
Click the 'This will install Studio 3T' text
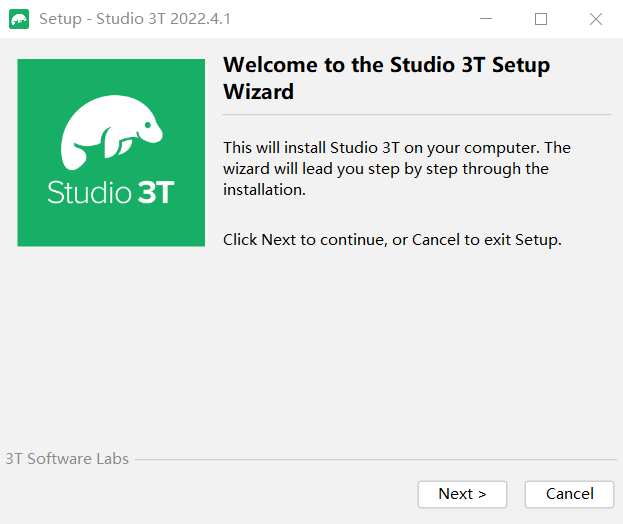coord(311,148)
